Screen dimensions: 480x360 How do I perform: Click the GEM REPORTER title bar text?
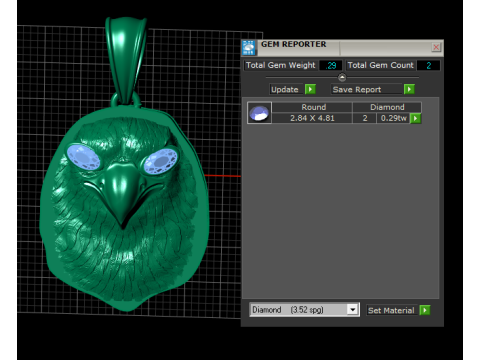293,44
